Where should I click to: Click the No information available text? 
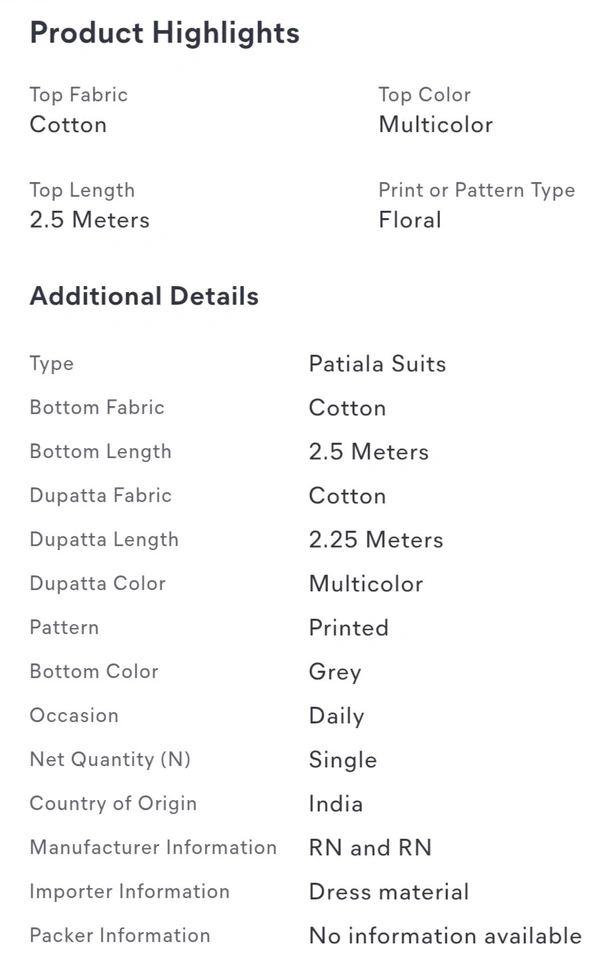coord(445,936)
